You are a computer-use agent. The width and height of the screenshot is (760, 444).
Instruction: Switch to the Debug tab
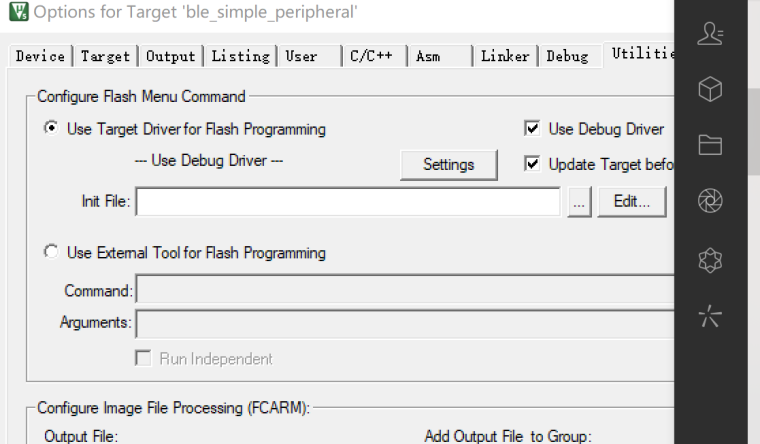point(567,57)
